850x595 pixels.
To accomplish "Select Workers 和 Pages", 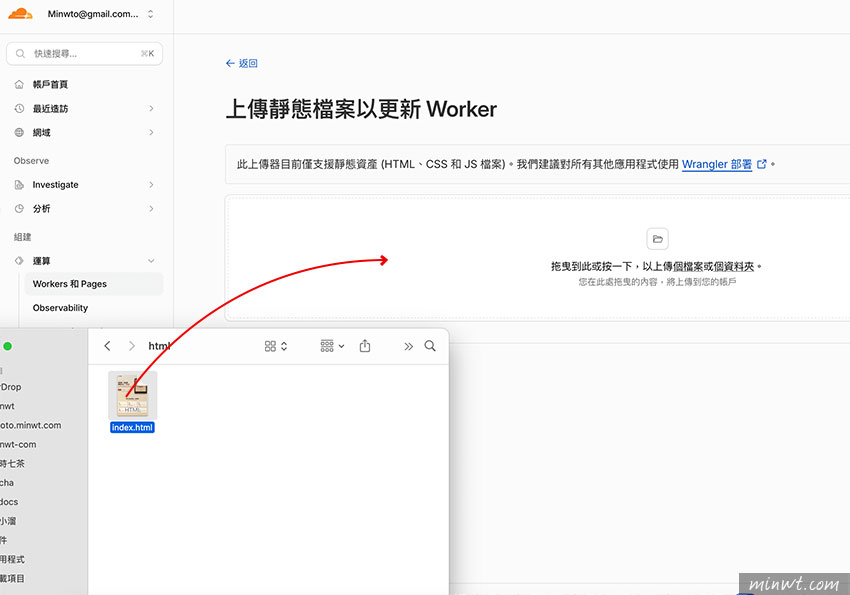I will click(x=94, y=284).
